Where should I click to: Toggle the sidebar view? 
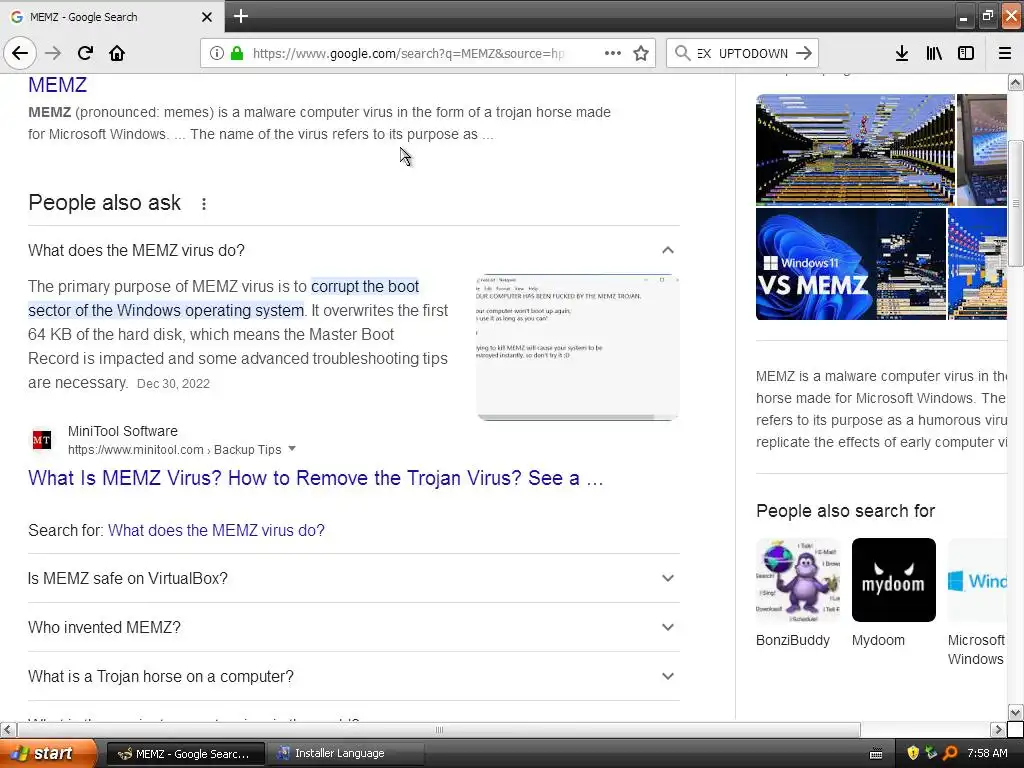pos(966,53)
